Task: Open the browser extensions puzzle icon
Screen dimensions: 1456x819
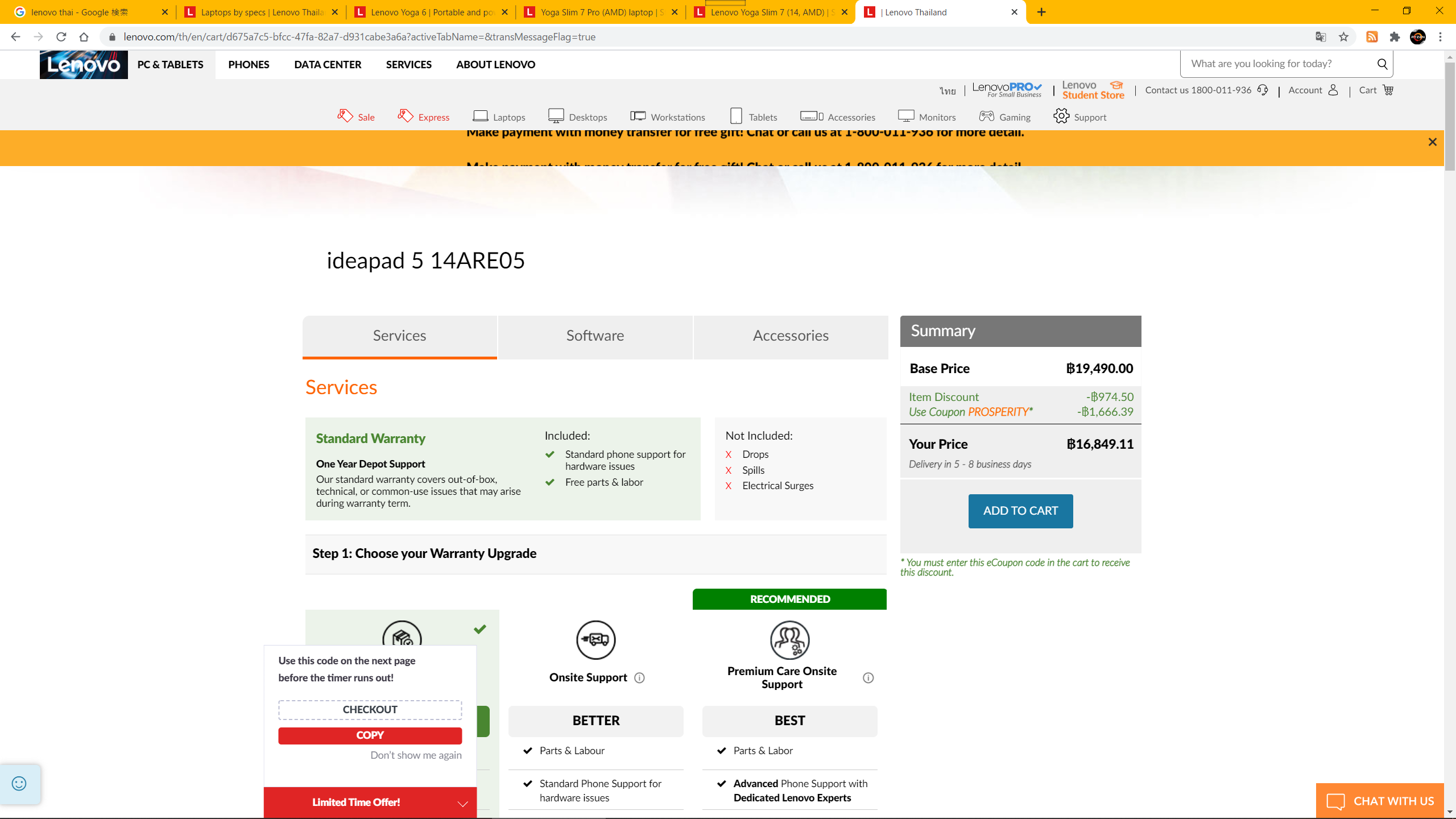Action: 1395,37
